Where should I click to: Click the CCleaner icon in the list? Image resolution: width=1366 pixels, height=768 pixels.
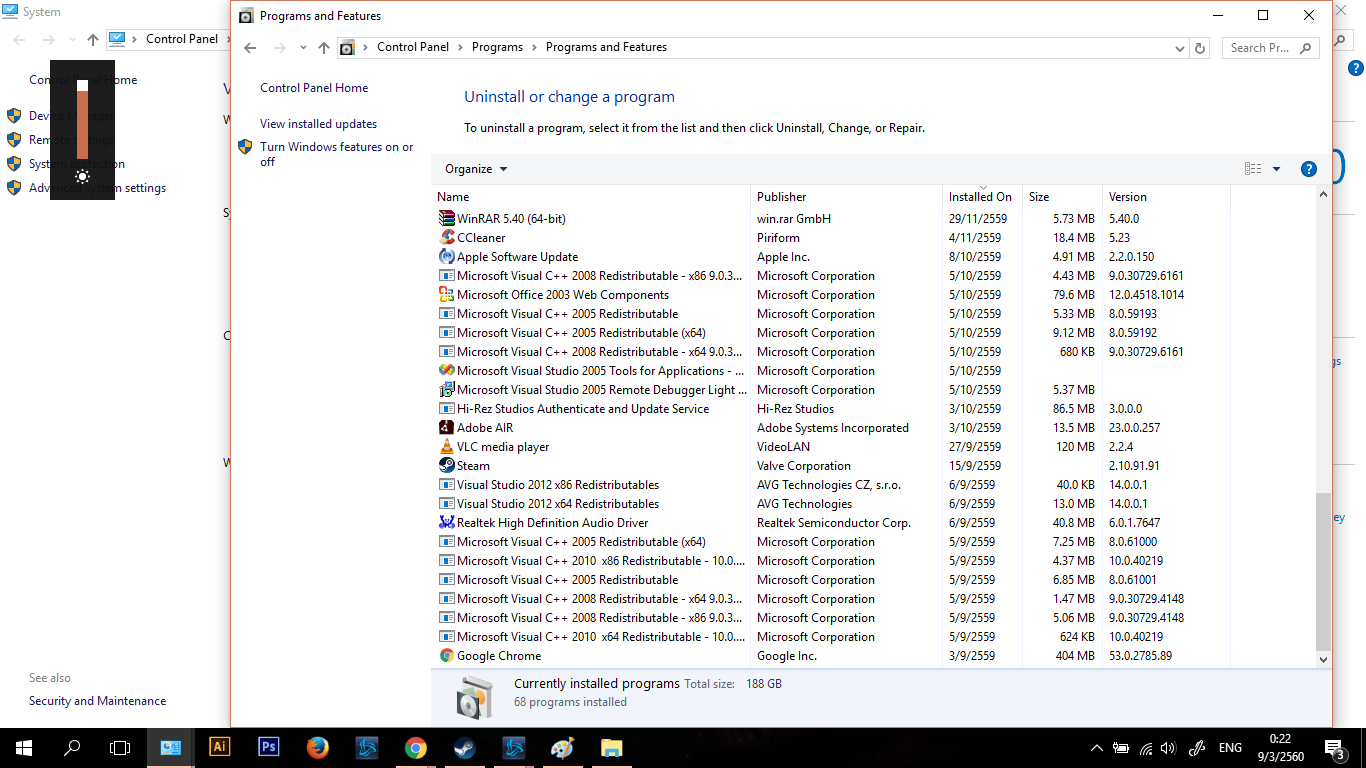click(x=447, y=237)
